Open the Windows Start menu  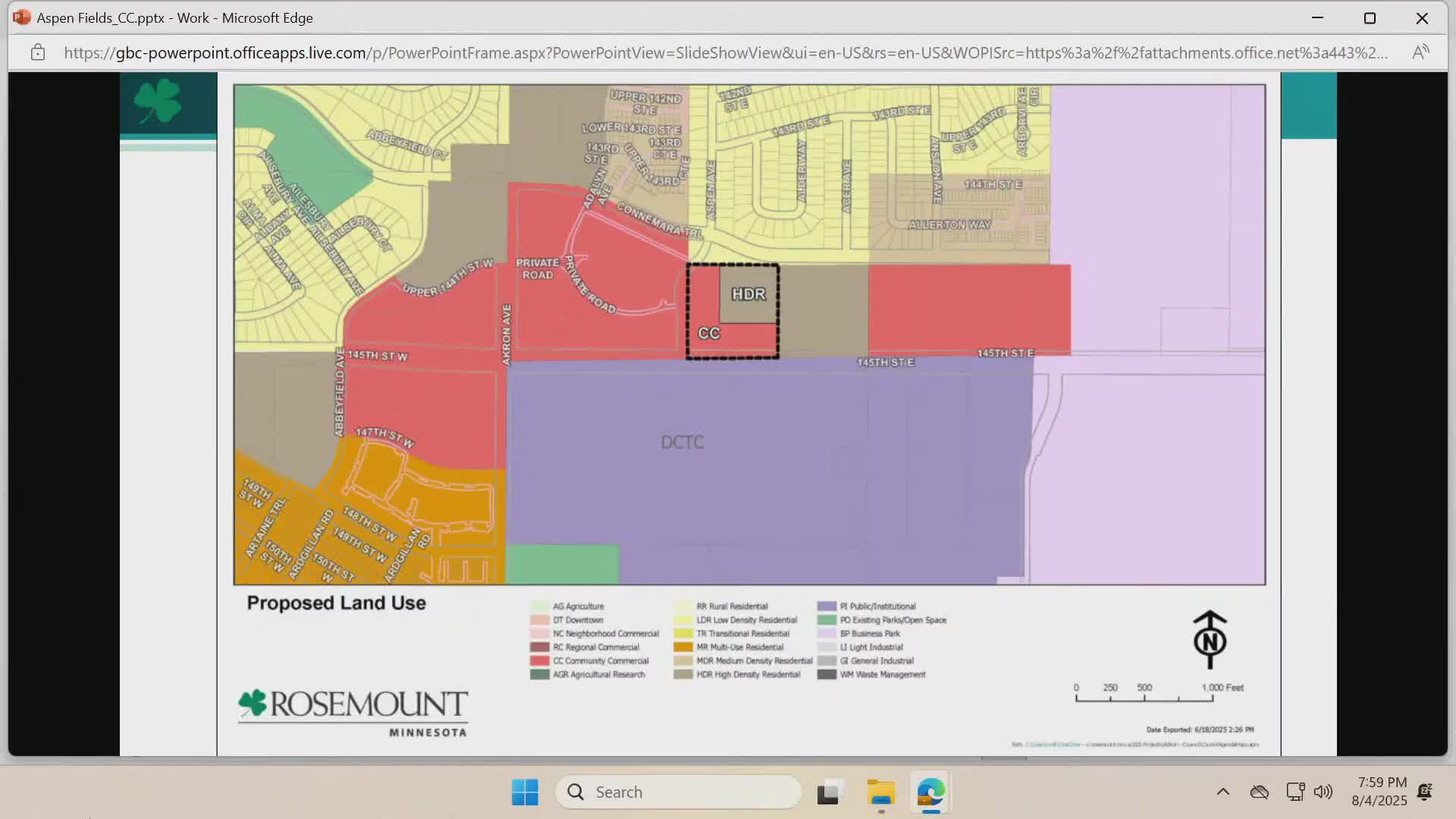click(x=525, y=792)
